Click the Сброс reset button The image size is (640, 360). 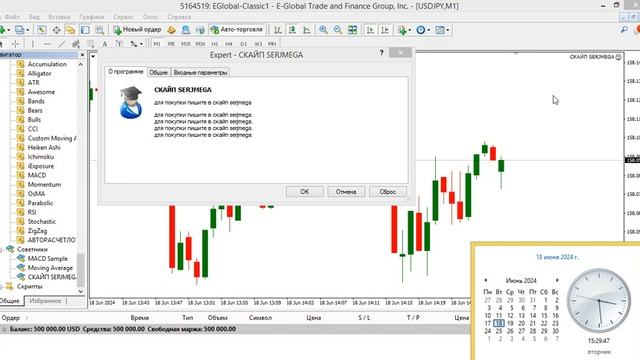click(387, 191)
